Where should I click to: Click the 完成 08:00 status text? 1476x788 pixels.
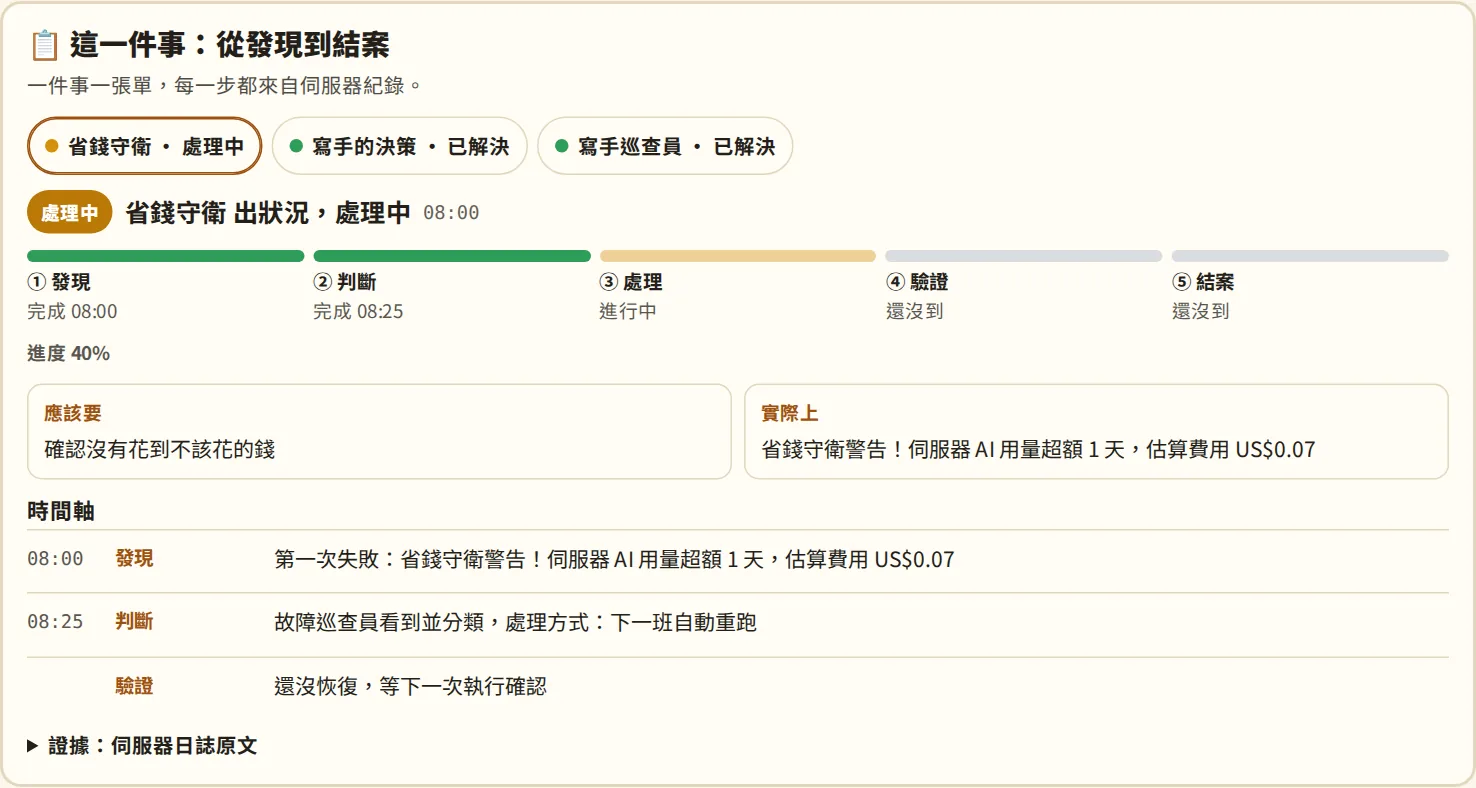72,311
